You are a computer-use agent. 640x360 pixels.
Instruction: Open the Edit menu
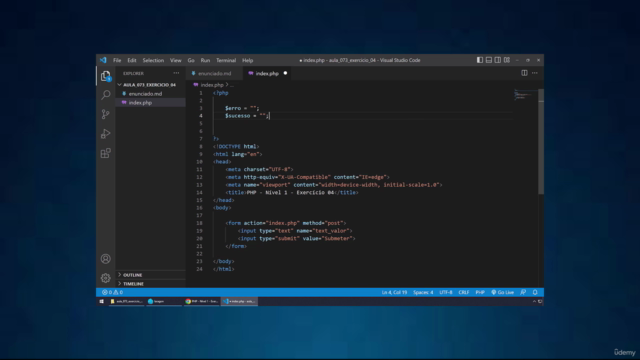[x=131, y=60]
